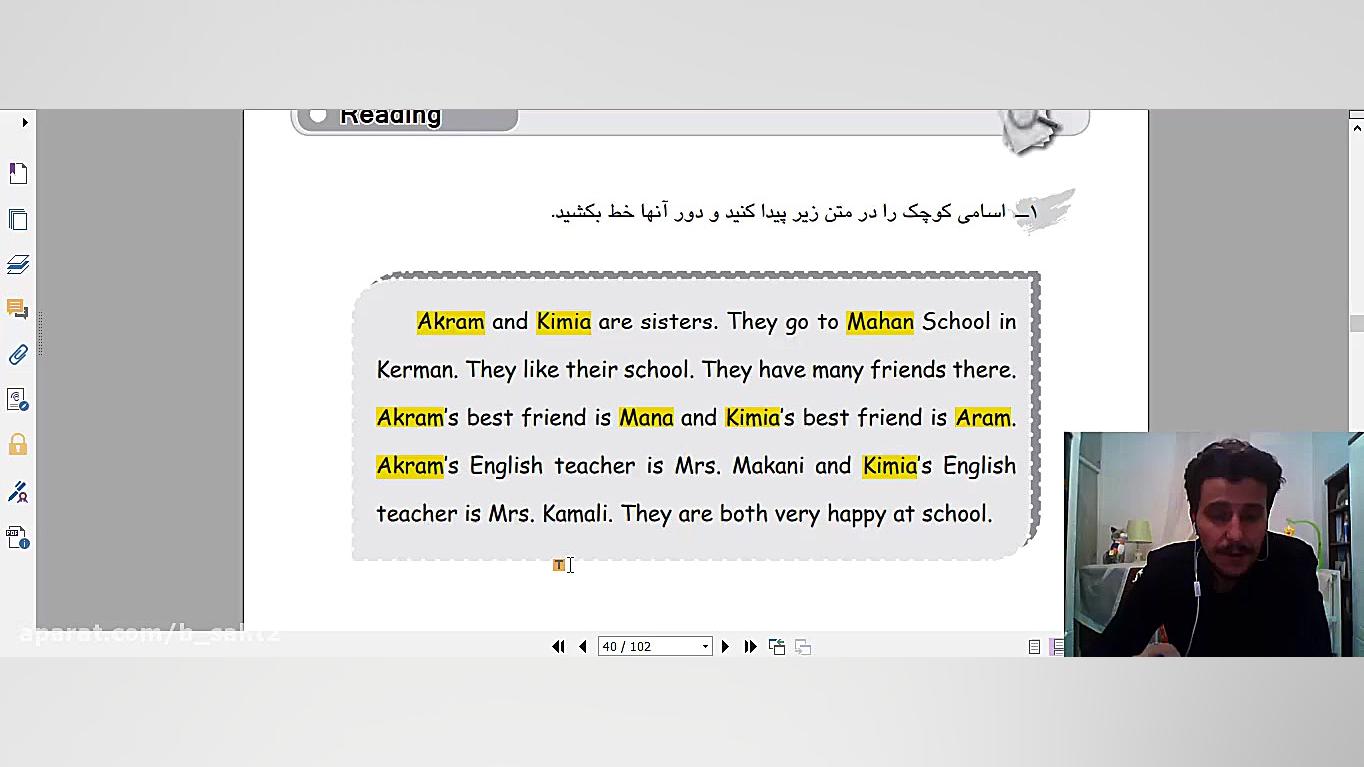
Task: Click the word Kerman in the passage
Action: pyautogui.click(x=416, y=369)
